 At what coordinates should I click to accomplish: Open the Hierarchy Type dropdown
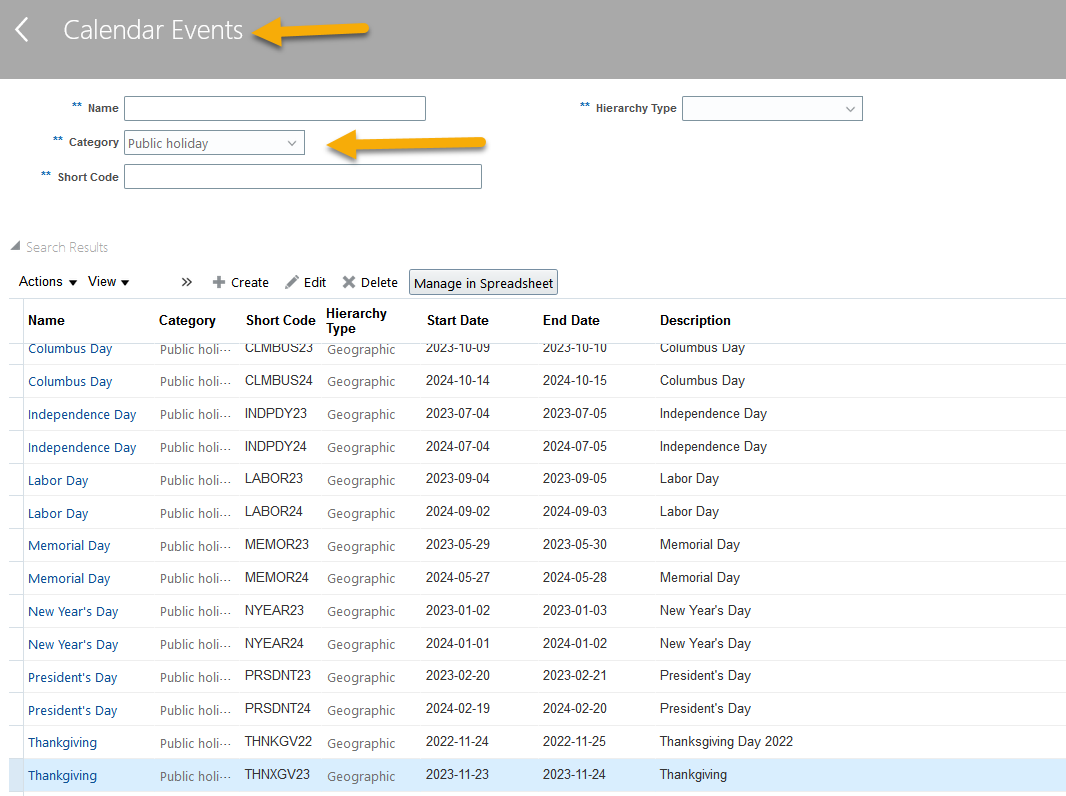(851, 108)
